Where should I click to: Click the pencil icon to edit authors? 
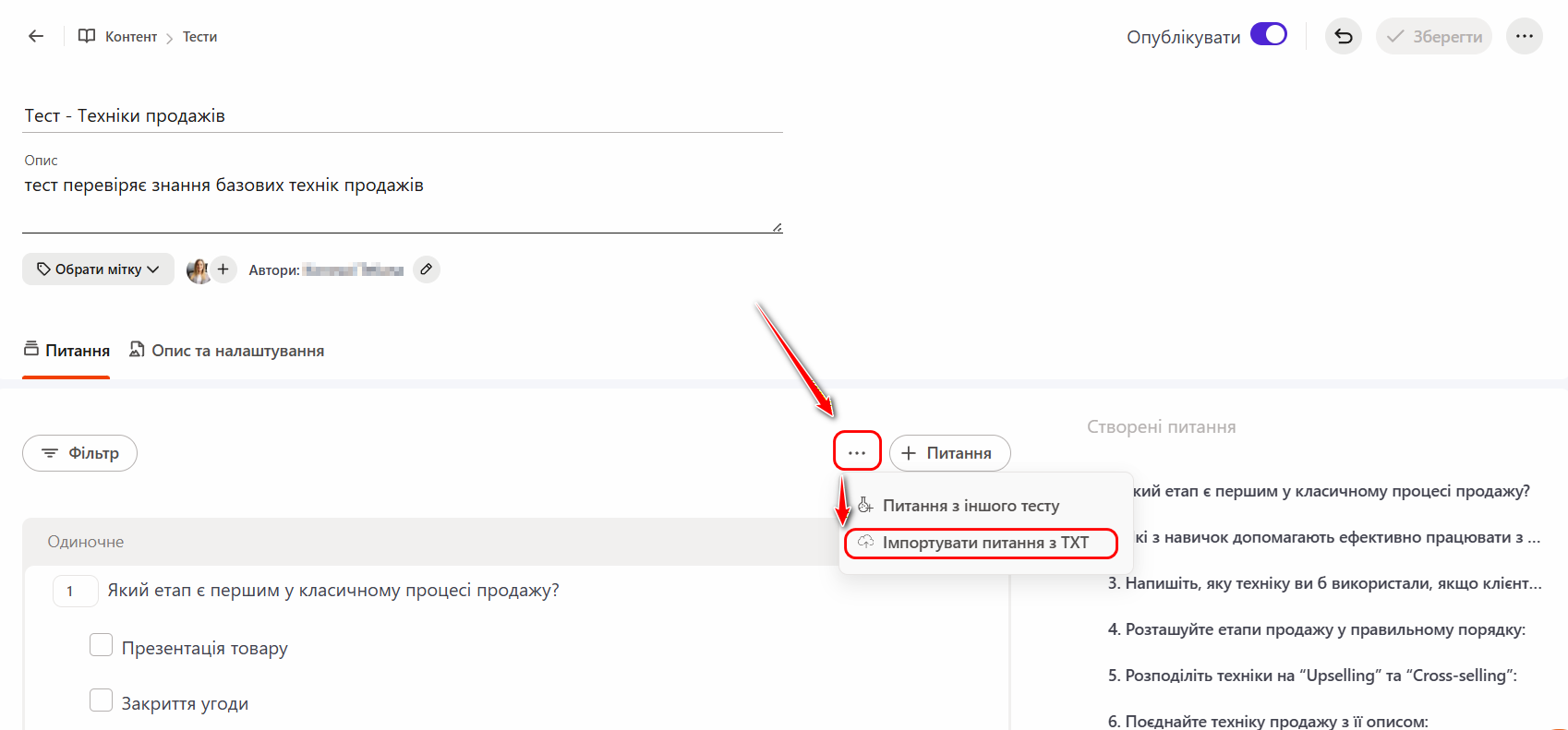point(426,269)
